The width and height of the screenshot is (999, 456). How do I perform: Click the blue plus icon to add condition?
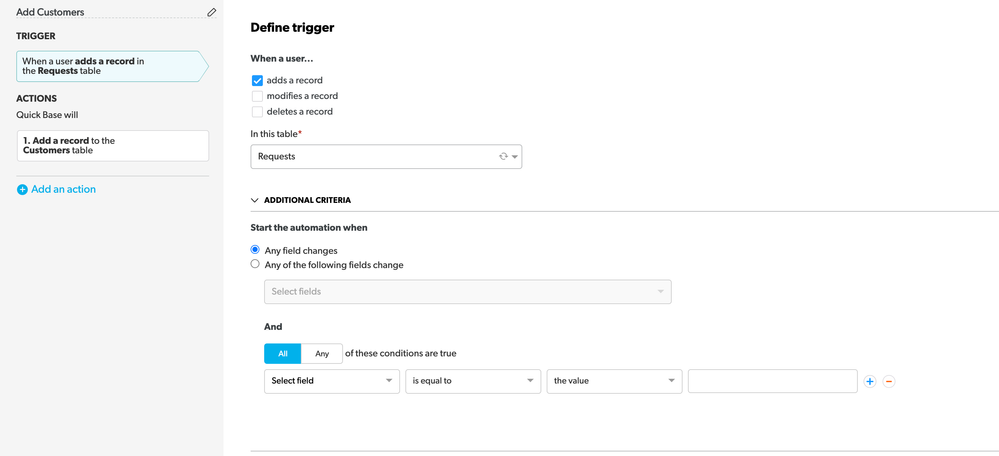[x=870, y=381]
